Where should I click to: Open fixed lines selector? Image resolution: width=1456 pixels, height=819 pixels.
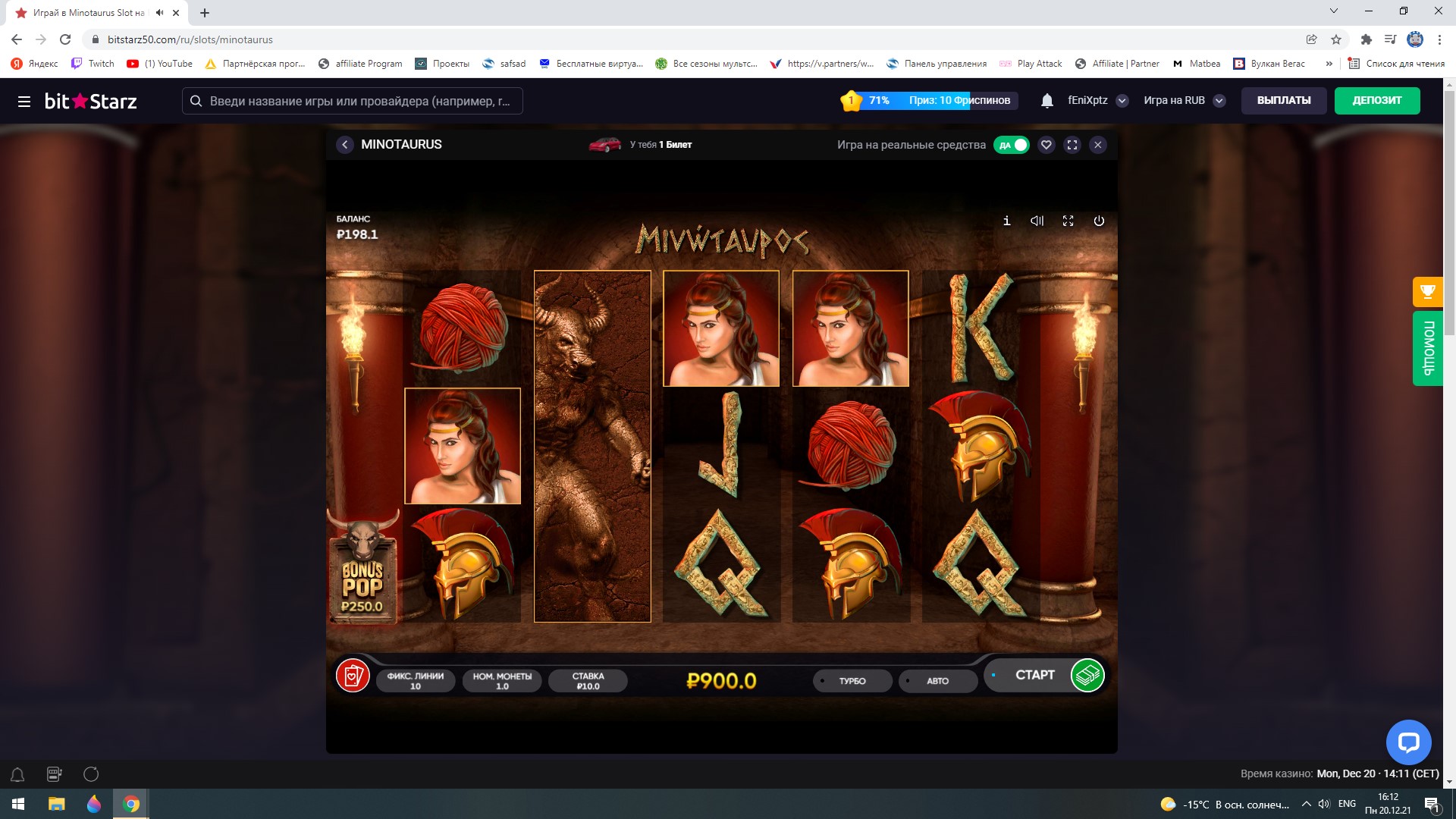pyautogui.click(x=416, y=680)
